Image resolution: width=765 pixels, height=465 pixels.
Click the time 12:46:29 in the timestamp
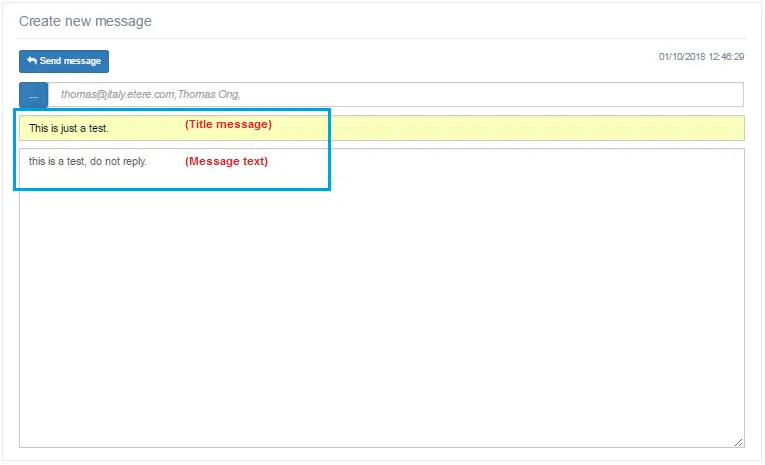pyautogui.click(x=726, y=57)
